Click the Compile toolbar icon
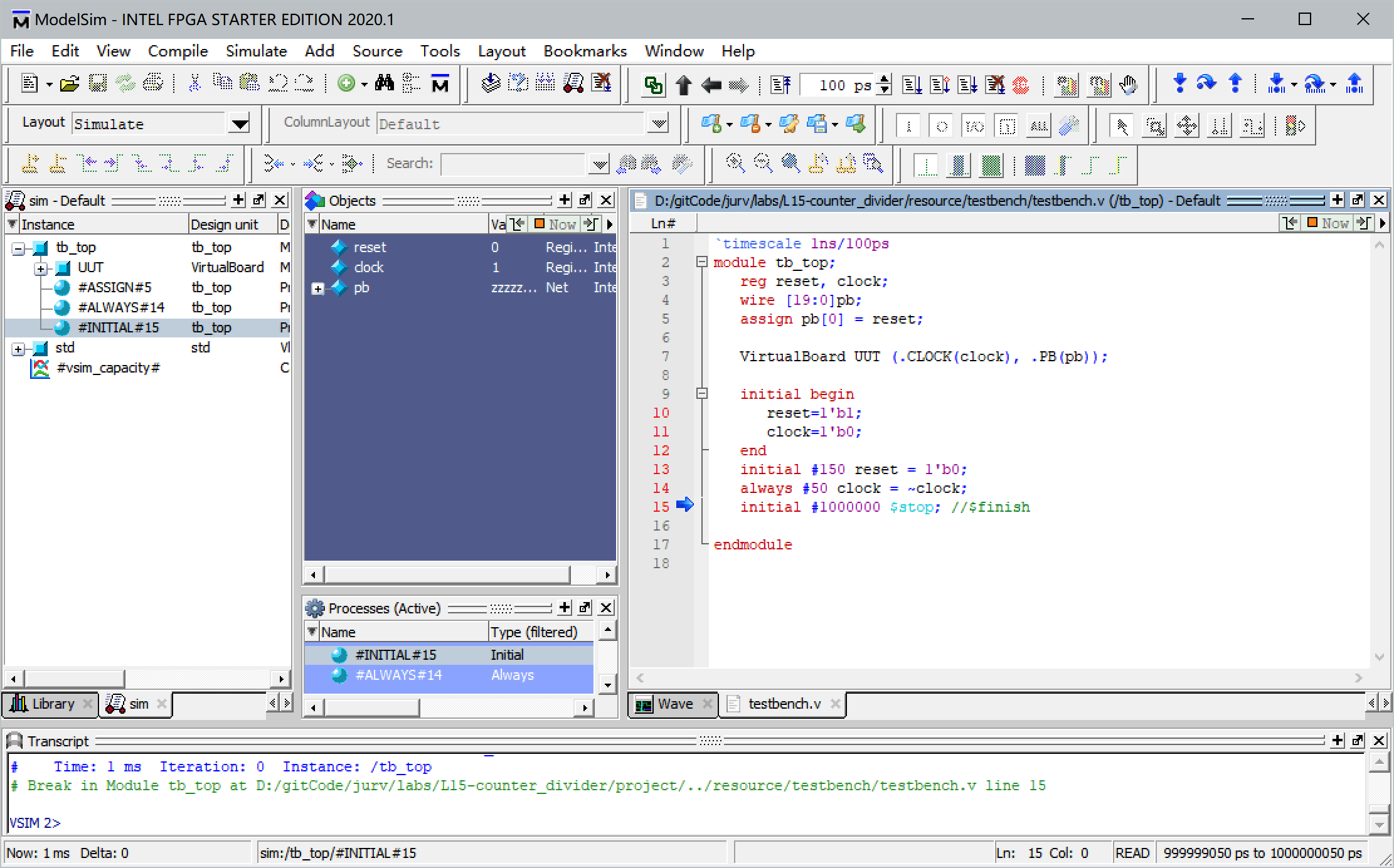1394x868 pixels. [x=491, y=83]
